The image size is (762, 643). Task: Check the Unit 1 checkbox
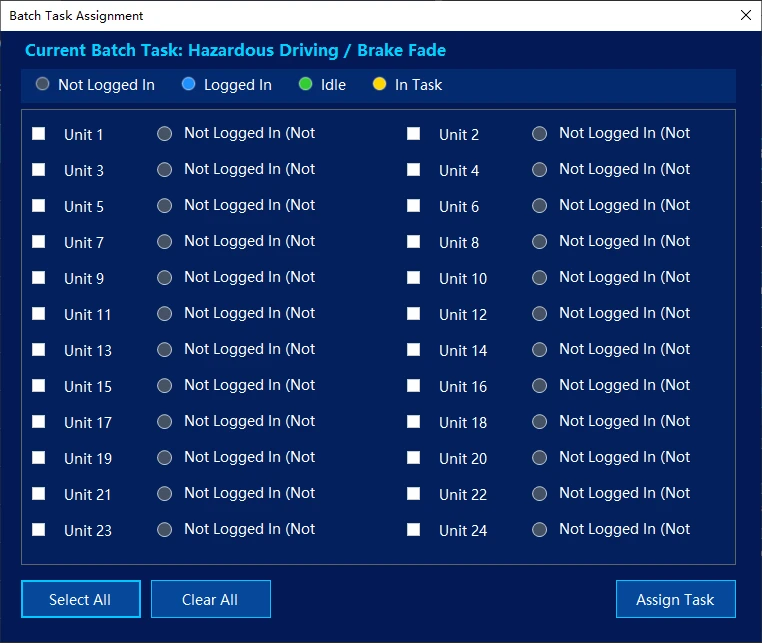38,134
